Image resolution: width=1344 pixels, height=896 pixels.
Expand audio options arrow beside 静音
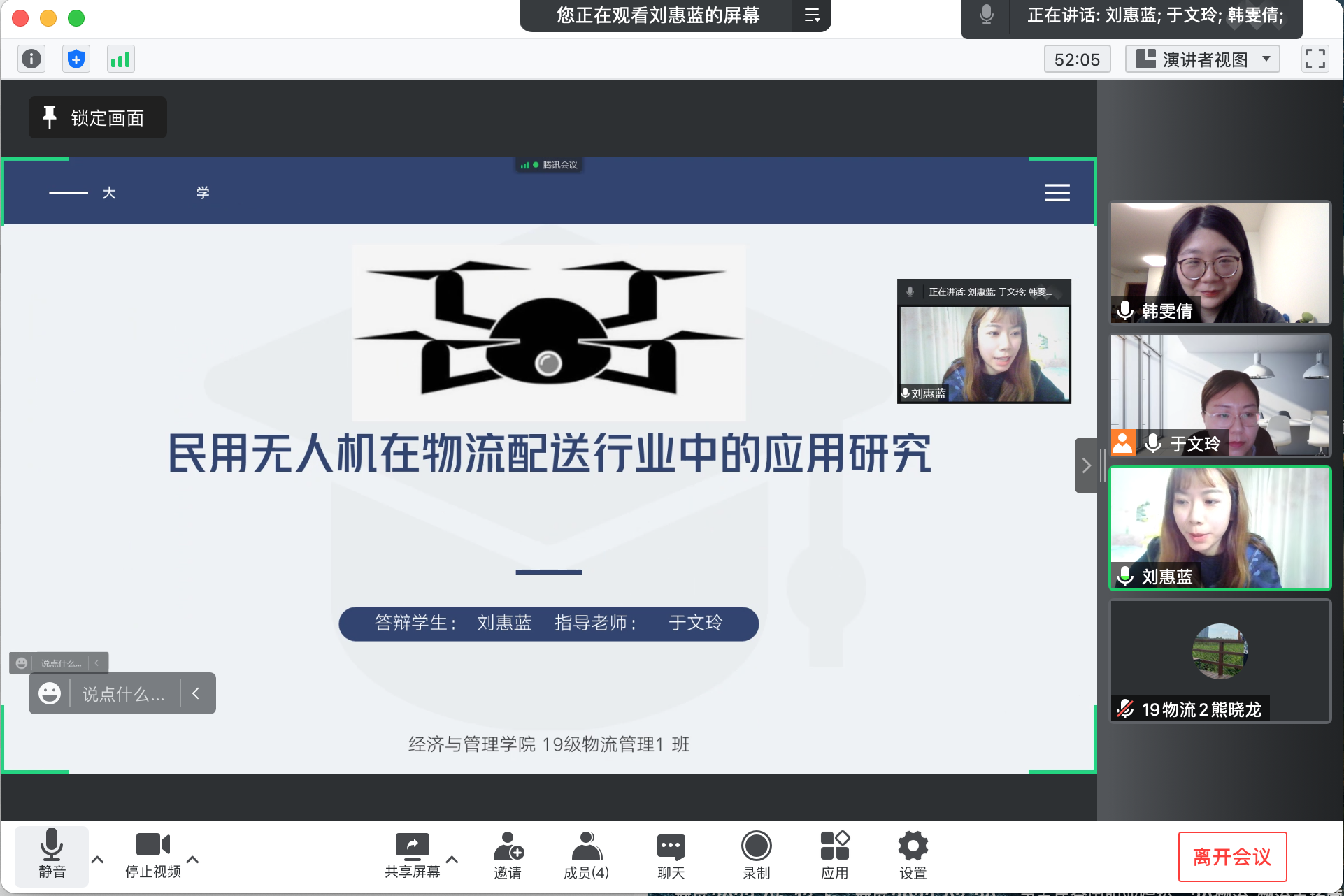click(98, 860)
